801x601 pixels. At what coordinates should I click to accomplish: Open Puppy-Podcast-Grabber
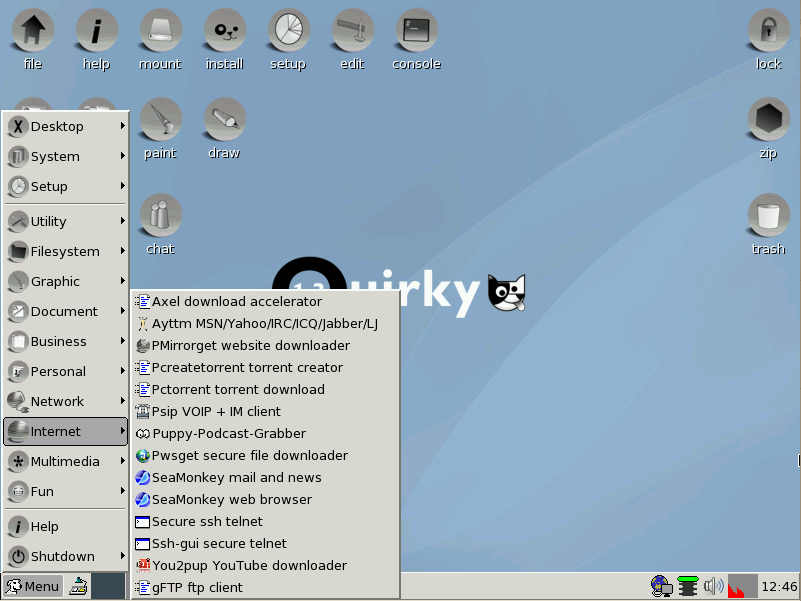[x=265, y=433]
